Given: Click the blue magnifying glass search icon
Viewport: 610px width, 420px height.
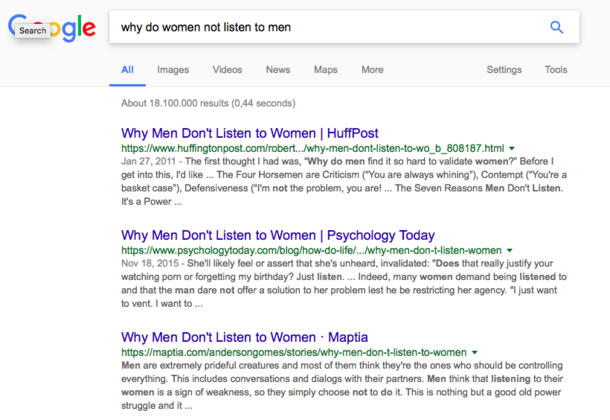Looking at the screenshot, I should click(556, 27).
